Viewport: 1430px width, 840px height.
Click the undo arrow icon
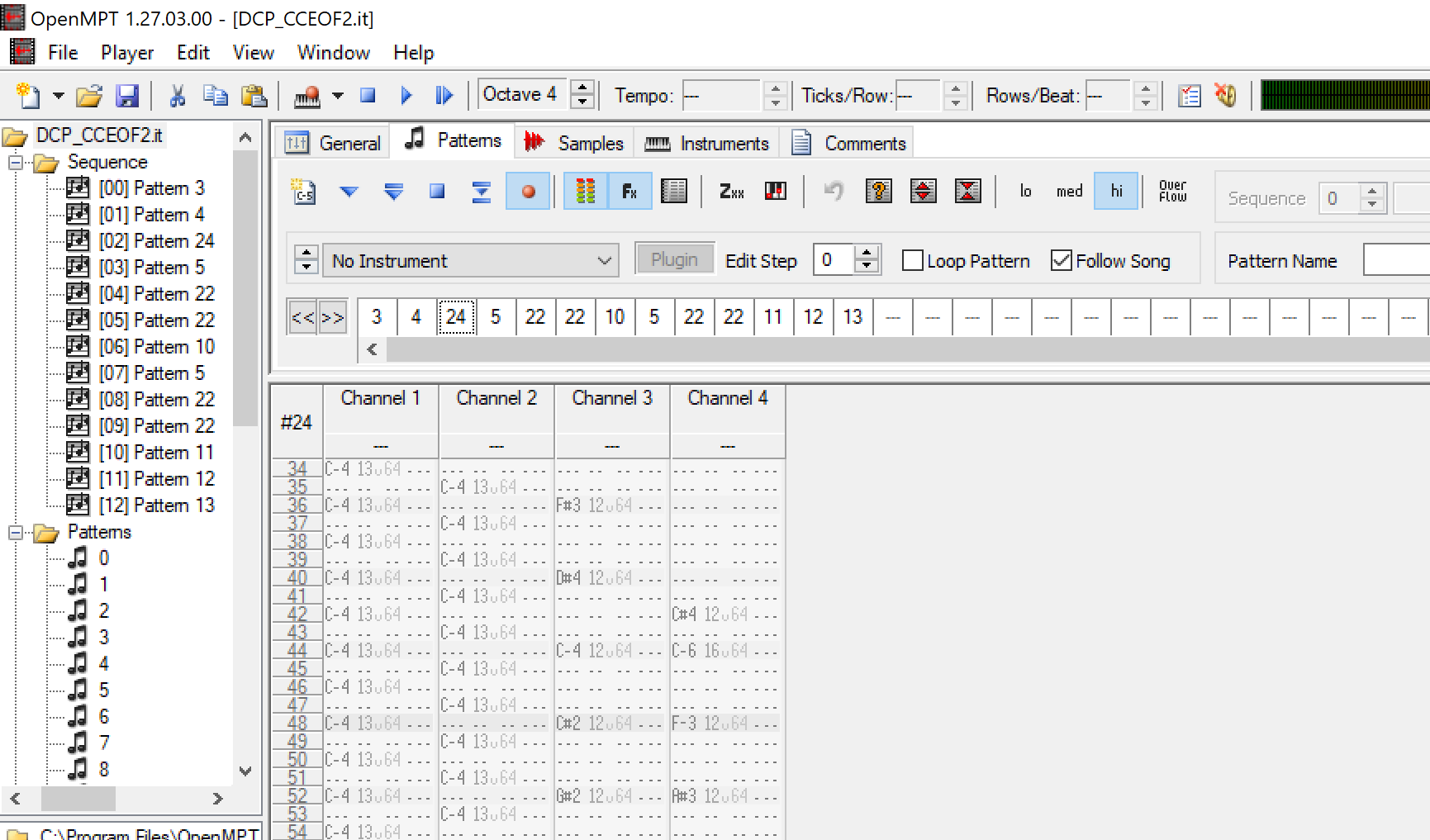834,192
